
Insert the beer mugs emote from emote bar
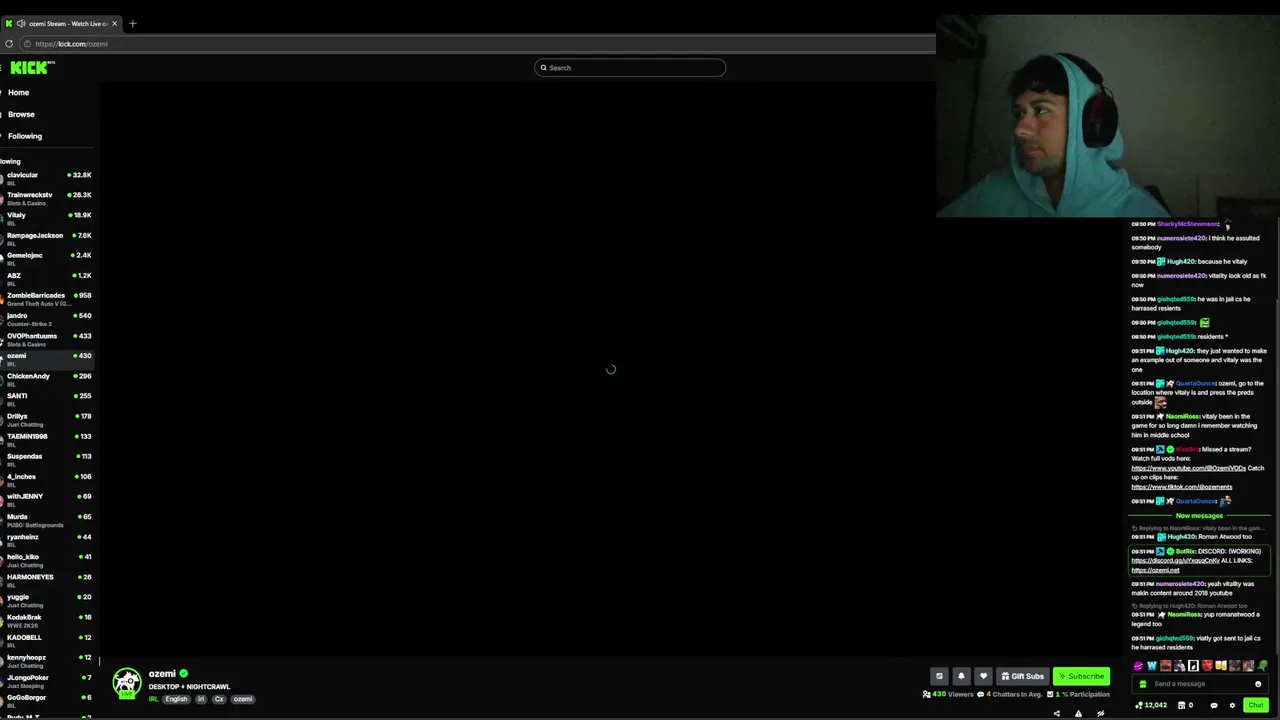[1221, 666]
